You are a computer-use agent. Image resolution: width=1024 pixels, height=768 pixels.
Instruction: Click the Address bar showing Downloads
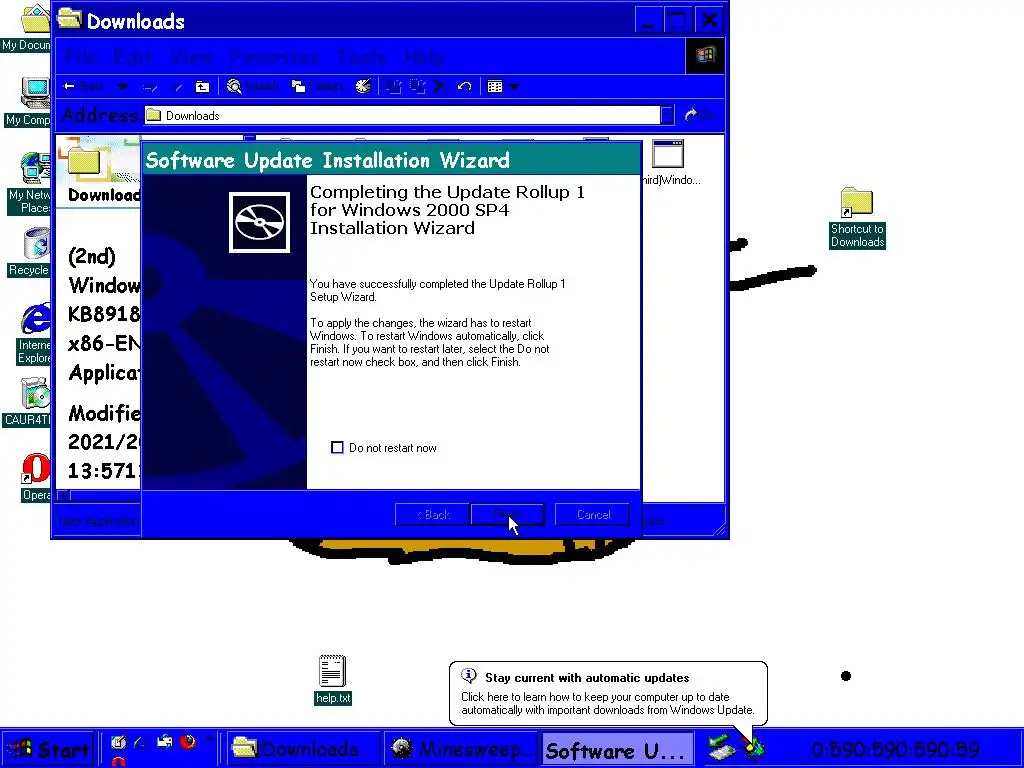pos(402,116)
